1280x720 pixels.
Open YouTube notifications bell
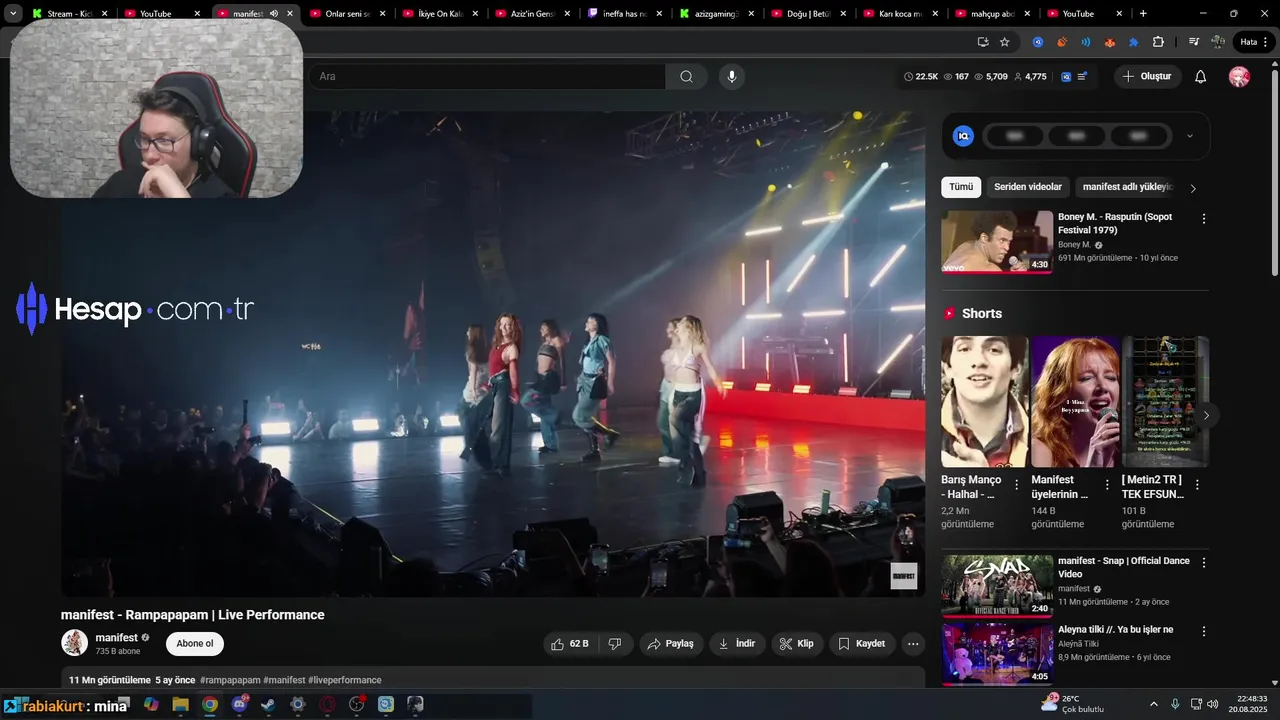[1201, 77]
